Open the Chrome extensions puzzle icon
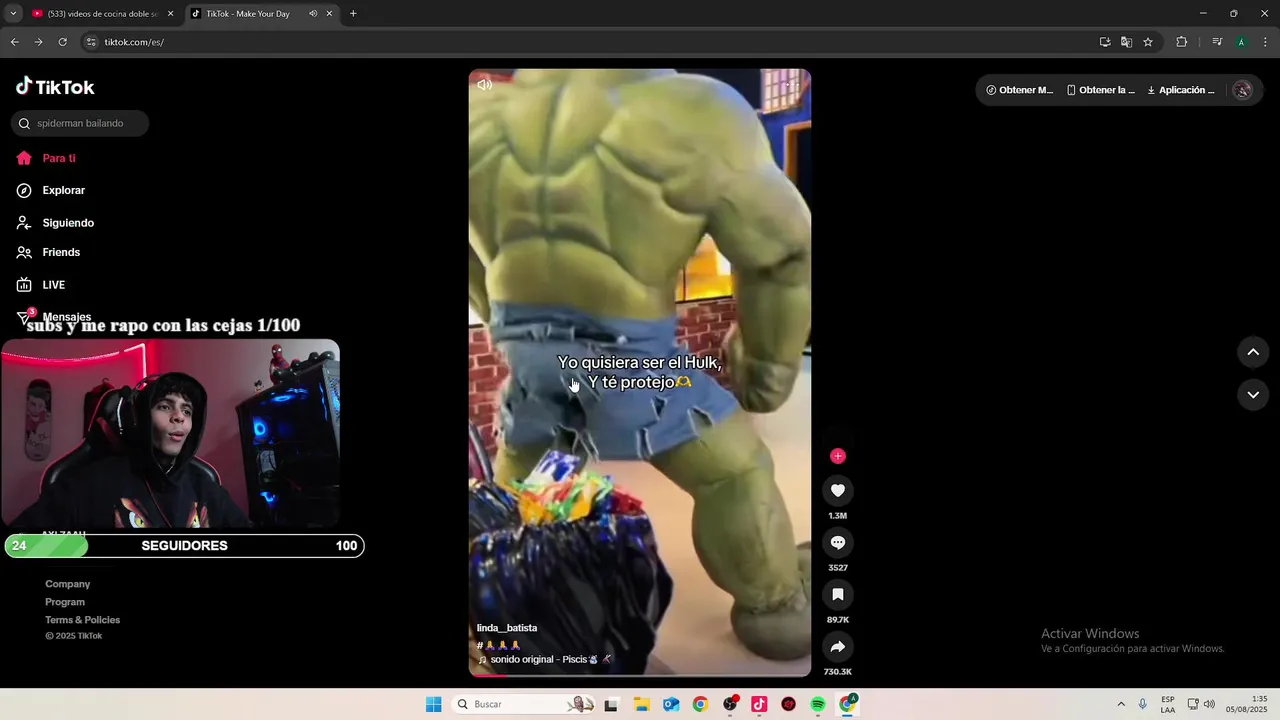 pyautogui.click(x=1181, y=42)
